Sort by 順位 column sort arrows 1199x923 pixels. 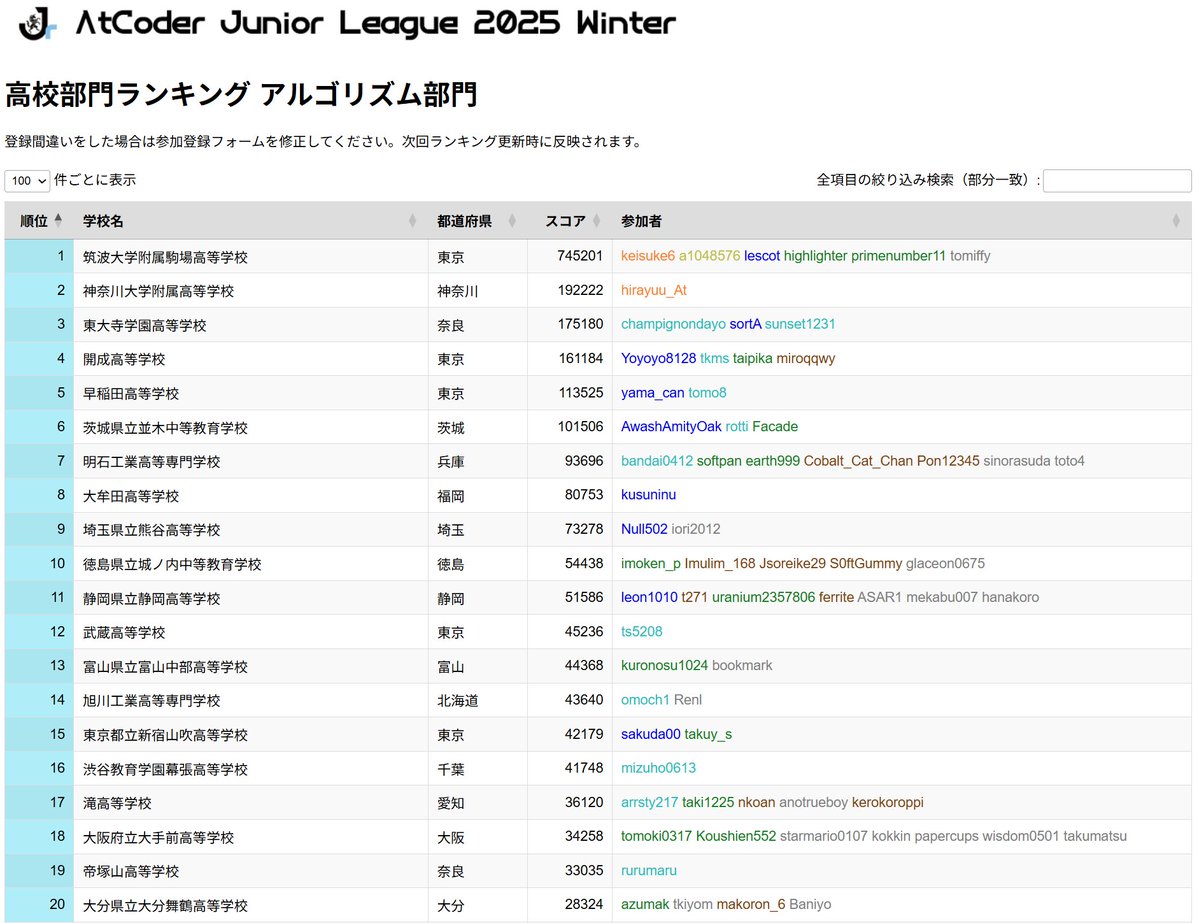tap(58, 220)
